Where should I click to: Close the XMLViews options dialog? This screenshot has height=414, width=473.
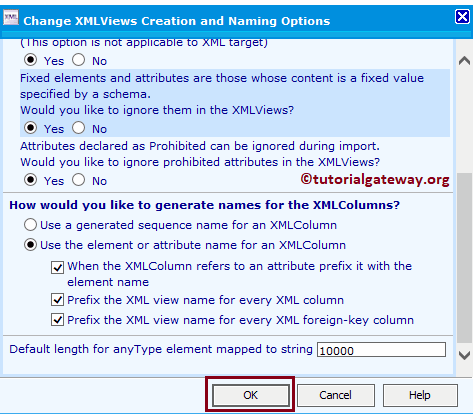pyautogui.click(x=463, y=17)
